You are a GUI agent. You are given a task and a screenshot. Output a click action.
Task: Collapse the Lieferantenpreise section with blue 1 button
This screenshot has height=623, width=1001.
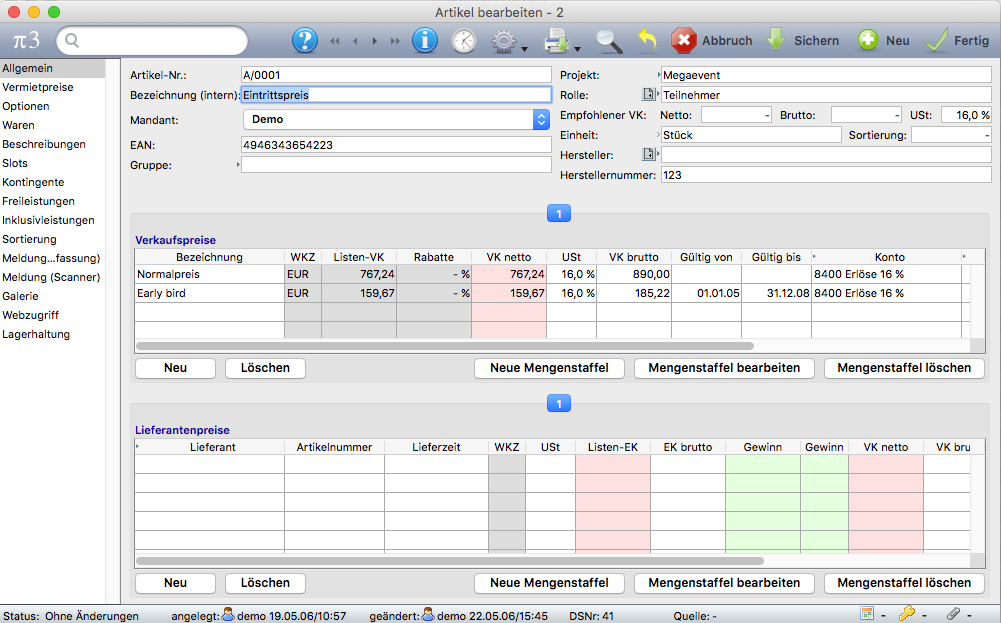[559, 404]
